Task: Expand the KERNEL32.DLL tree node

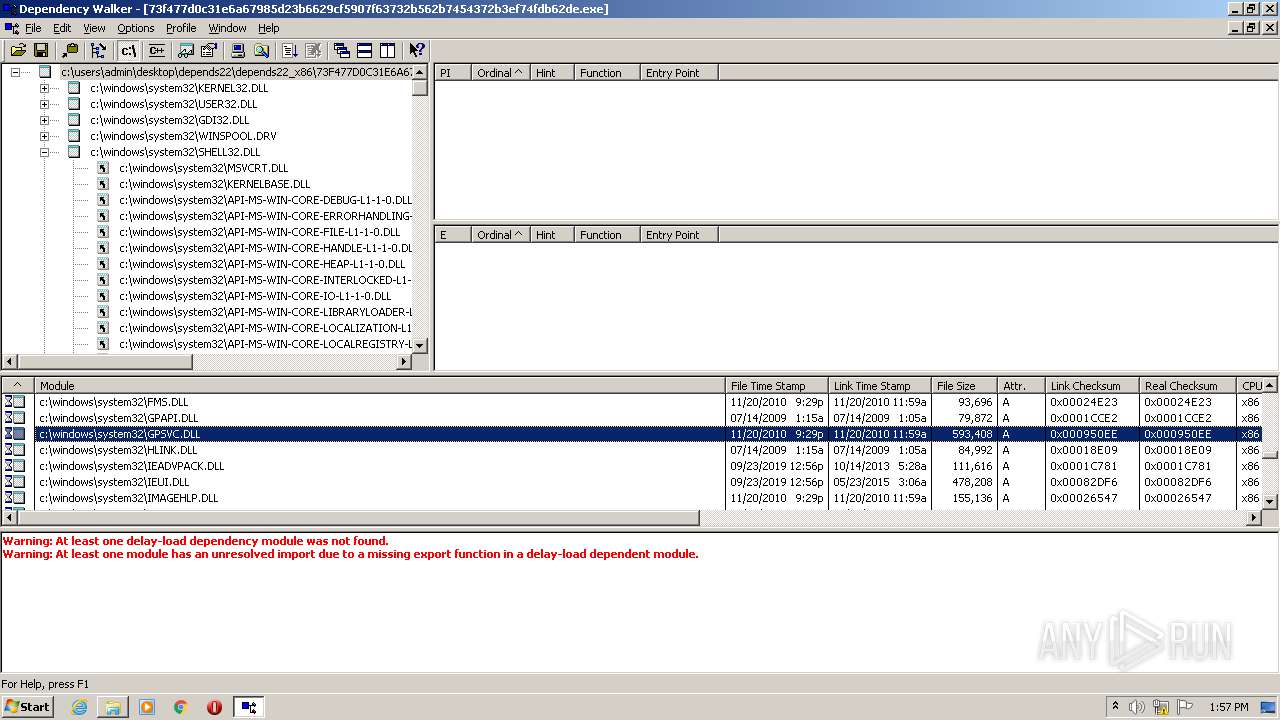Action: click(x=44, y=88)
